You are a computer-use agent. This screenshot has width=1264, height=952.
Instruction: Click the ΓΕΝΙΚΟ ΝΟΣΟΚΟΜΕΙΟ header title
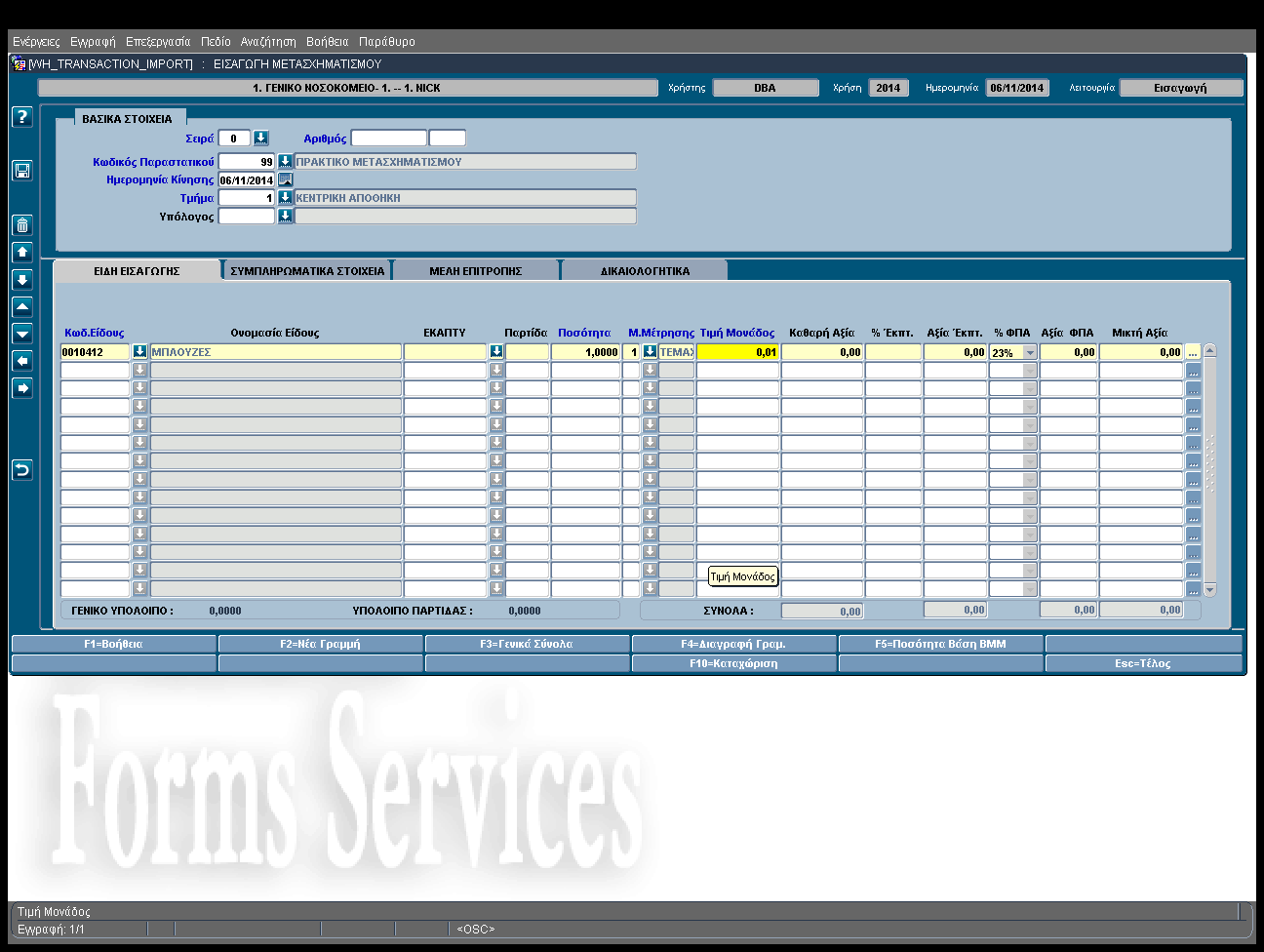pos(347,88)
